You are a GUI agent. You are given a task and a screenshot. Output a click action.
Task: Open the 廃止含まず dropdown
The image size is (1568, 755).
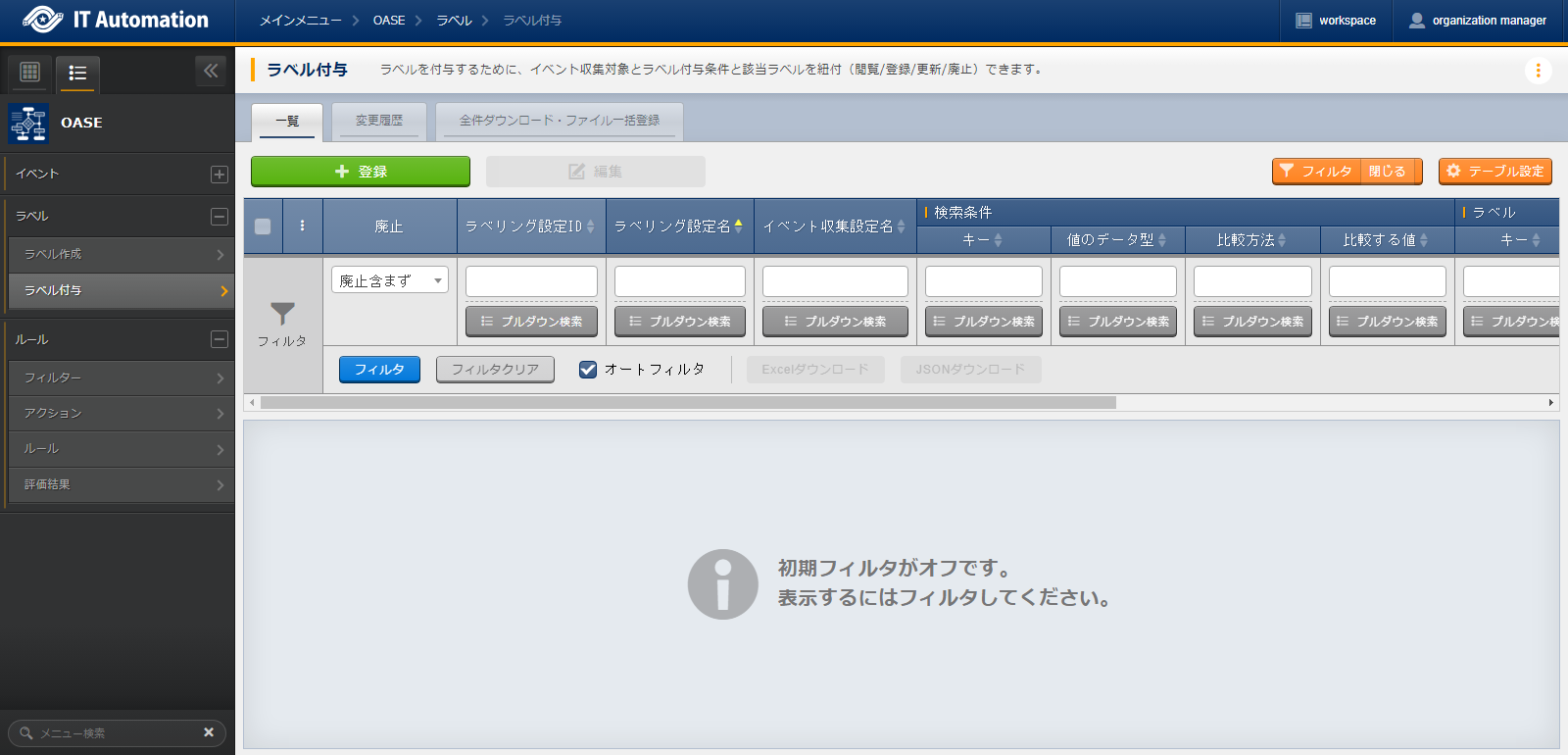(x=389, y=280)
